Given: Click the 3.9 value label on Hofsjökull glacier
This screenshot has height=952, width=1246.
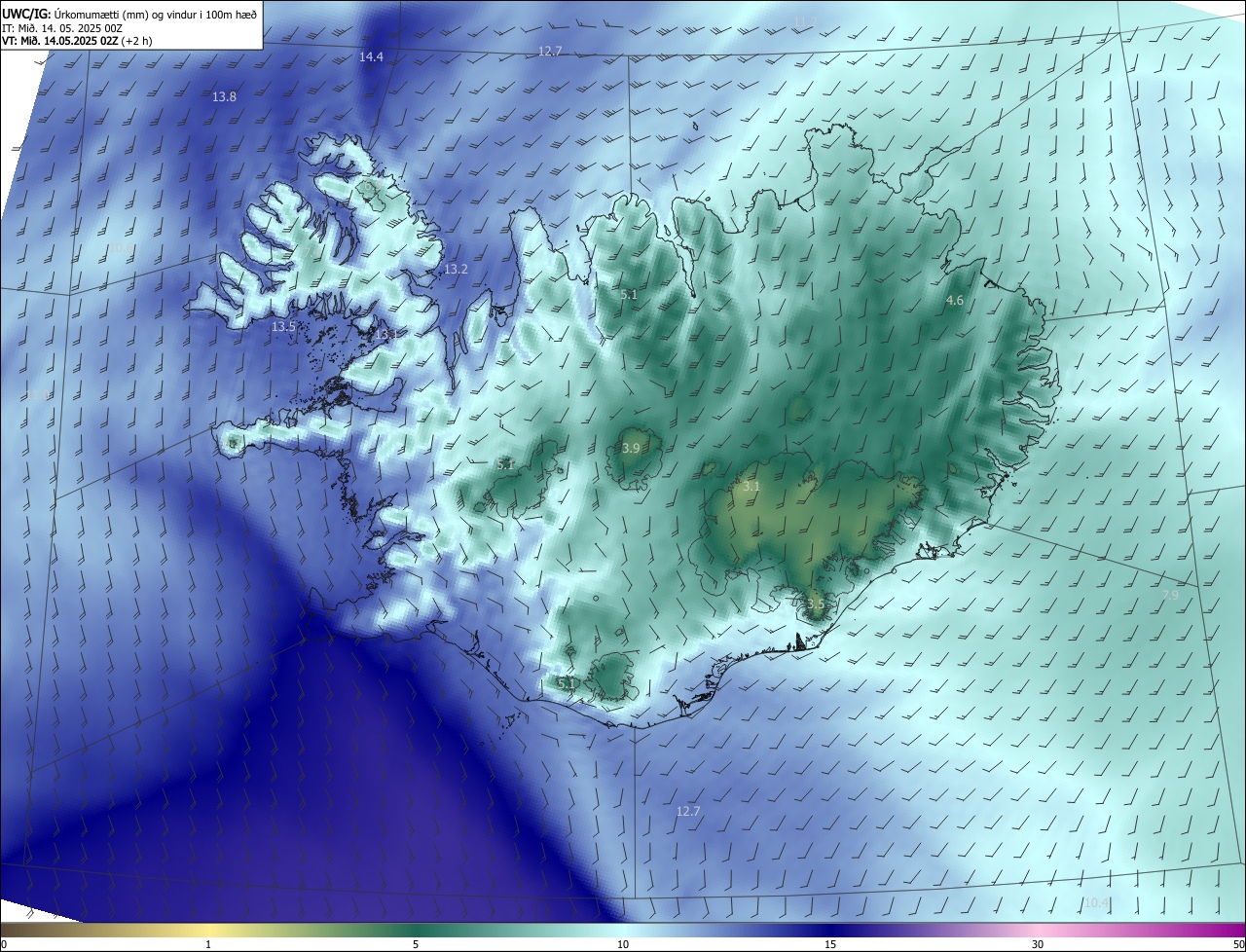Looking at the screenshot, I should 631,448.
